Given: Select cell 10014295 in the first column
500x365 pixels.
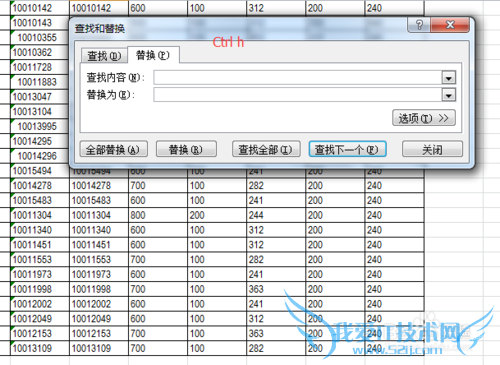Looking at the screenshot, I should (x=40, y=141).
